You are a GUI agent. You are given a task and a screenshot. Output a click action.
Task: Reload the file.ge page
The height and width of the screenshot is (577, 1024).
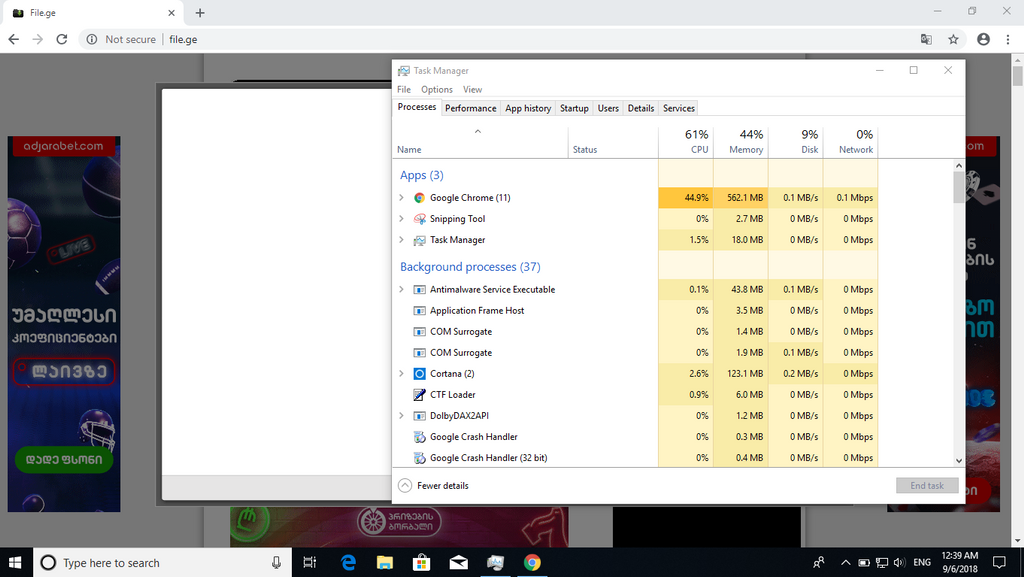62,39
